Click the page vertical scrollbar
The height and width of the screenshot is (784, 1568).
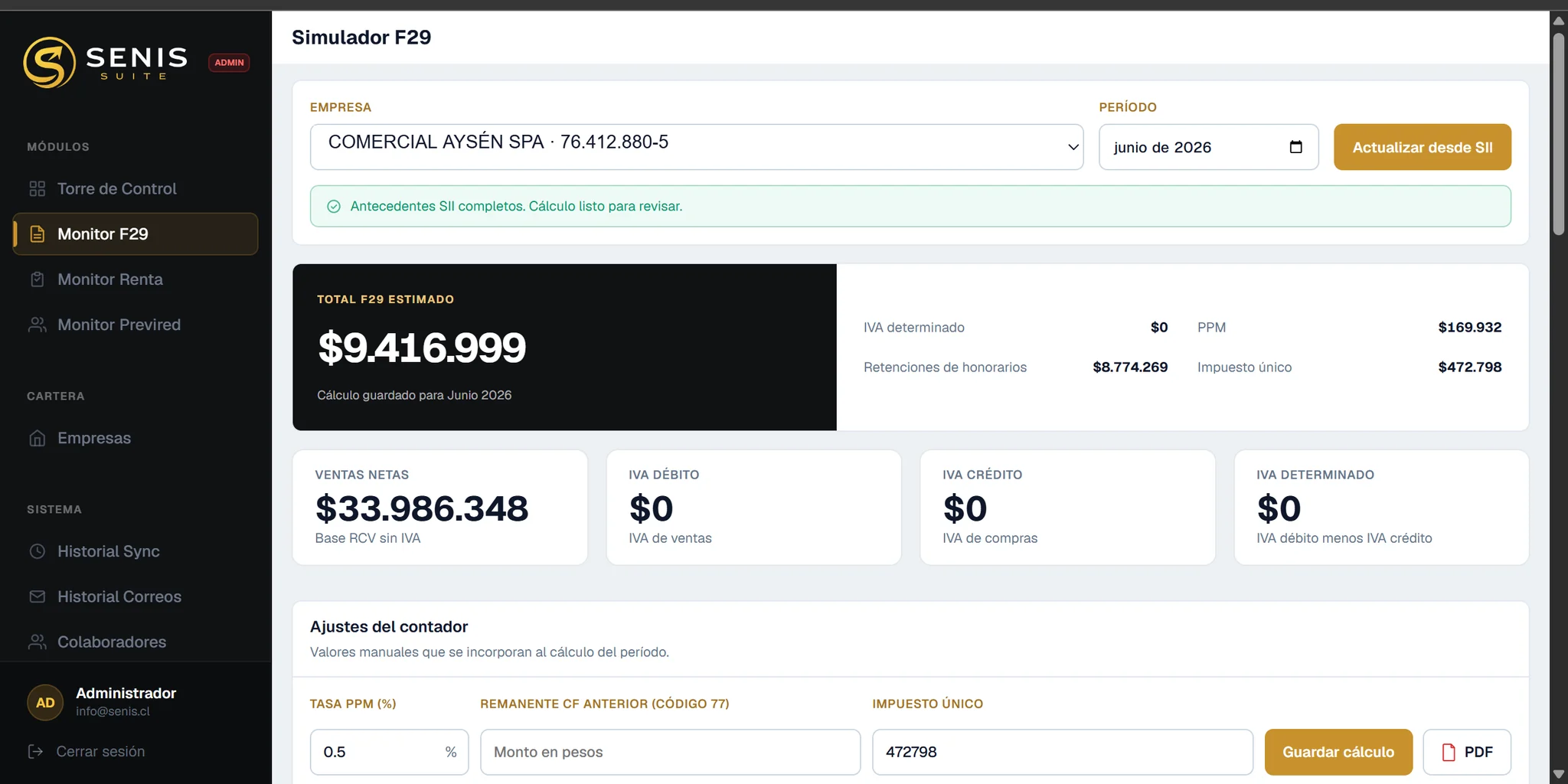tap(1559, 133)
